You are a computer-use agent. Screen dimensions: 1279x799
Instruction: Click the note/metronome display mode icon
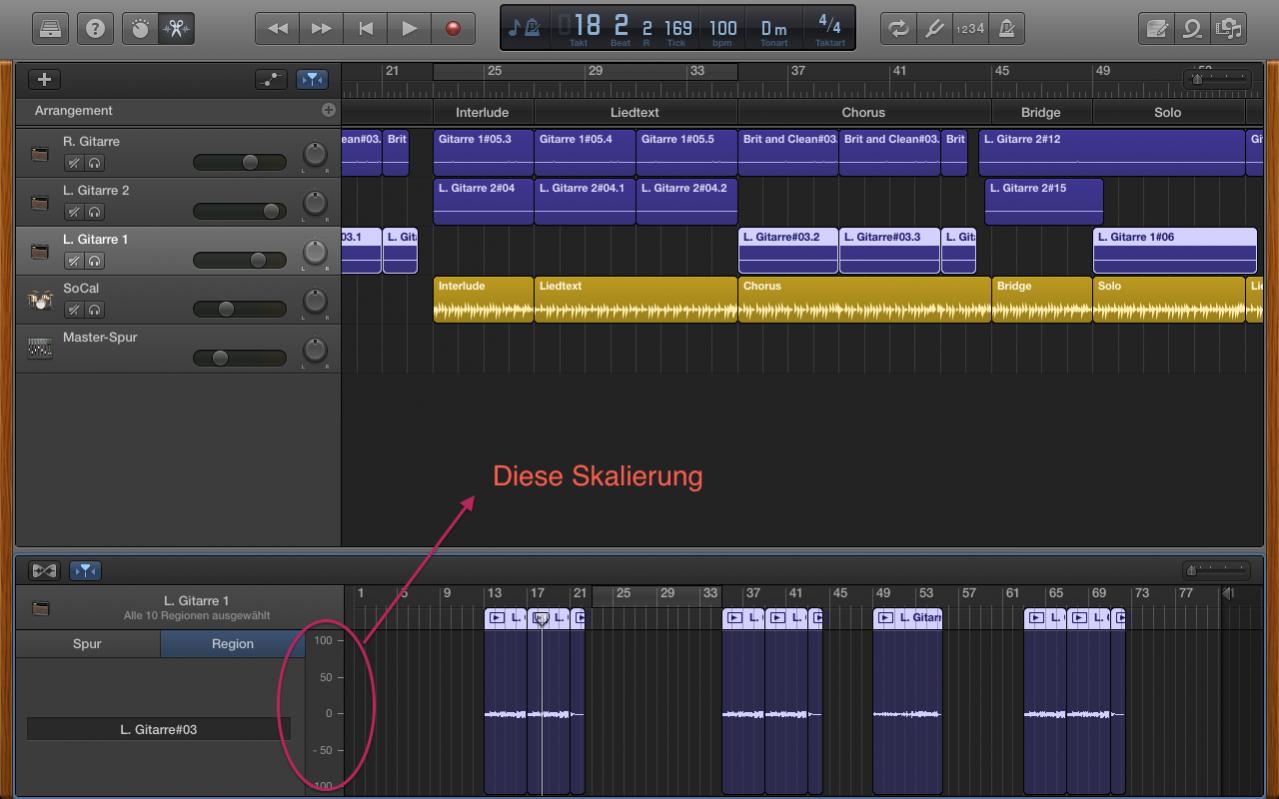(x=524, y=28)
